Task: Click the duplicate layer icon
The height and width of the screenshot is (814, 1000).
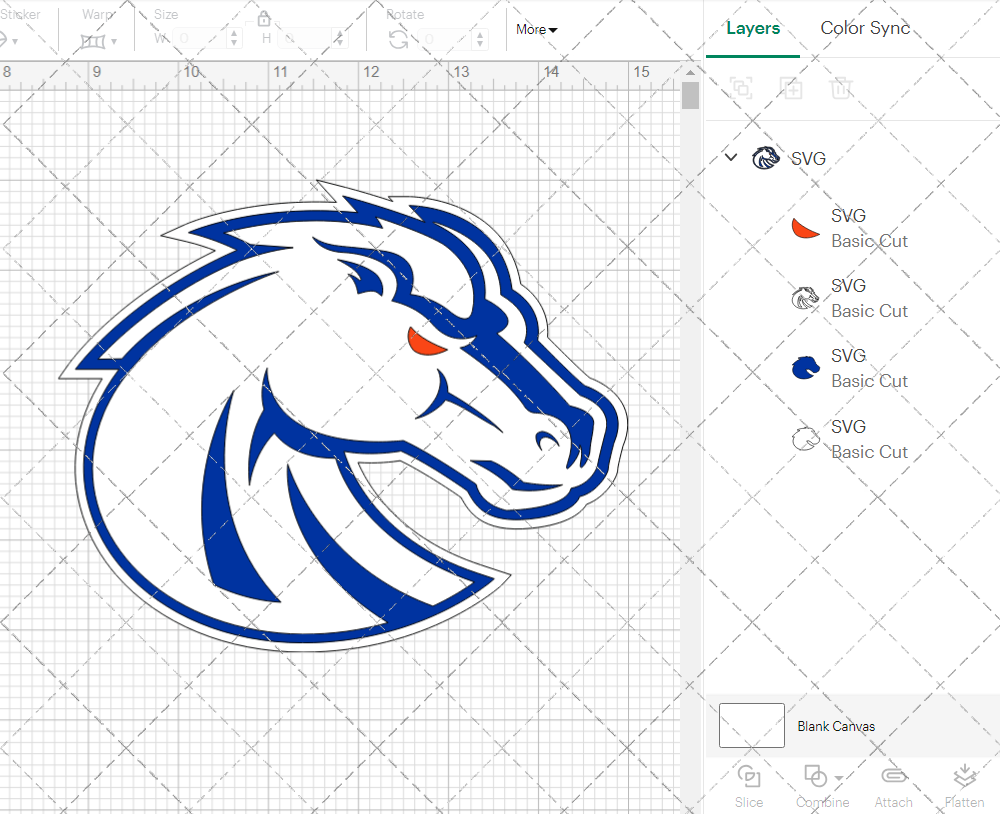Action: coord(791,88)
